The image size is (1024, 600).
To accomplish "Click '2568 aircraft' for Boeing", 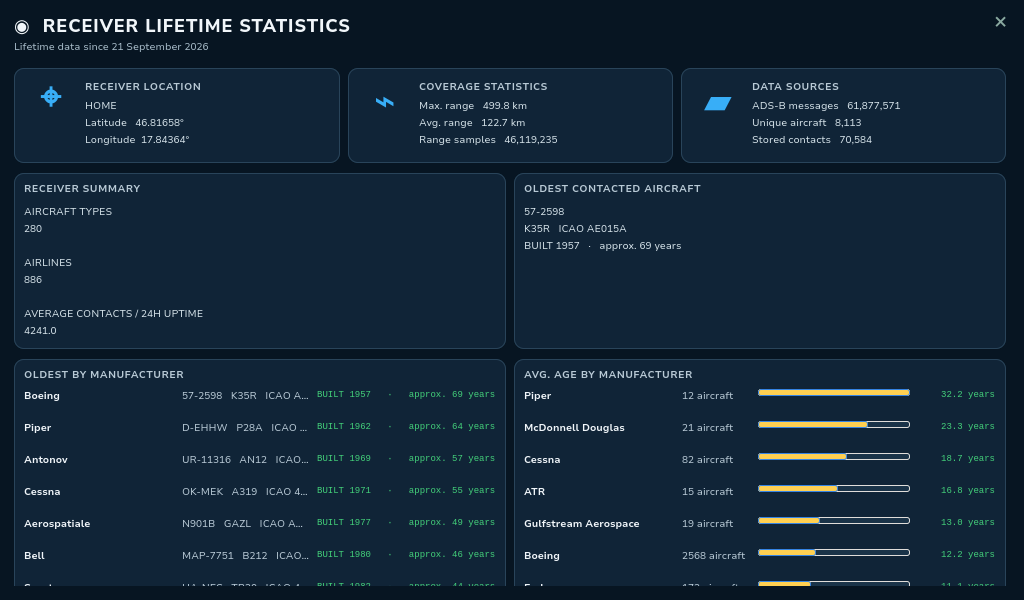I will point(713,556).
